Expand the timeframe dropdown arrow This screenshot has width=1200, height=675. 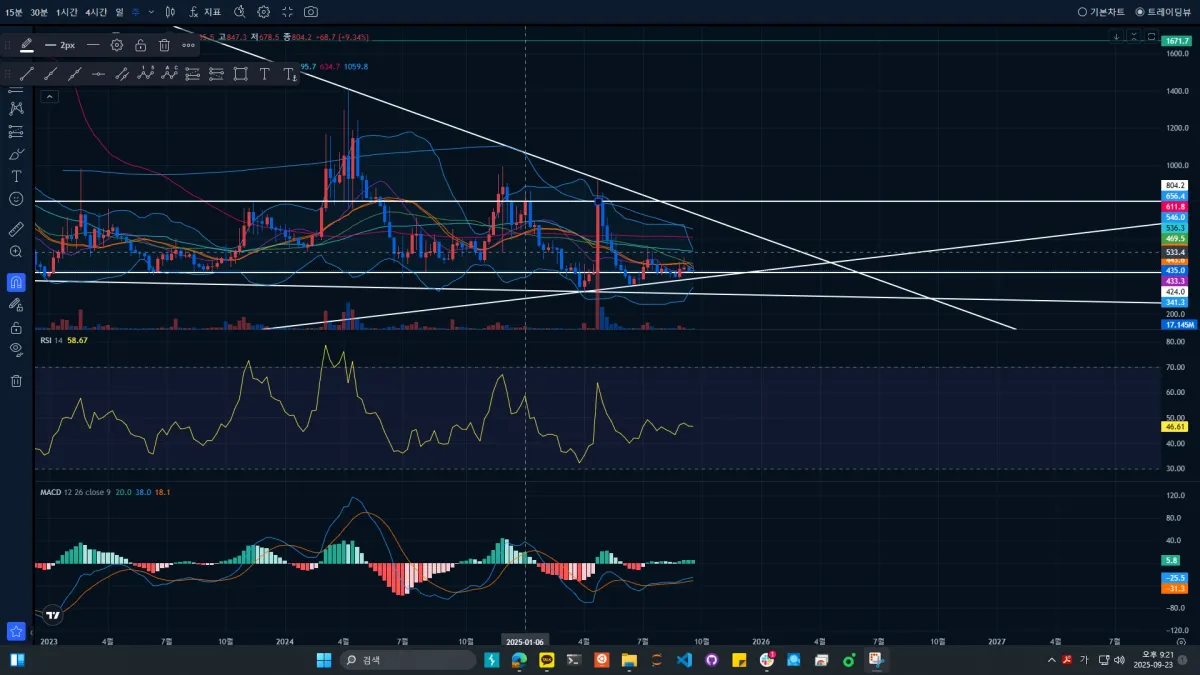[150, 12]
